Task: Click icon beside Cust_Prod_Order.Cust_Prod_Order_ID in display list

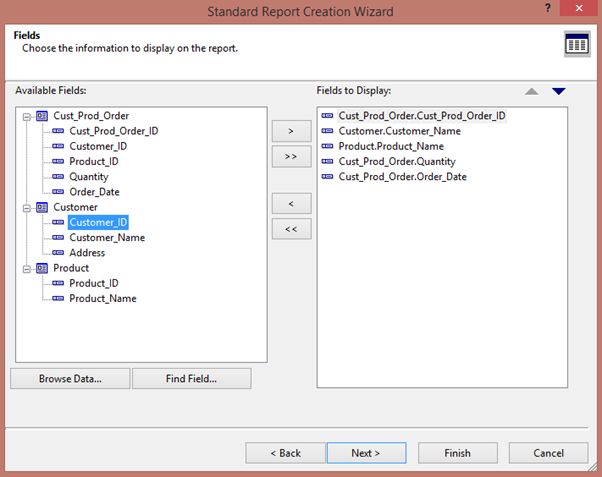Action: (327, 116)
